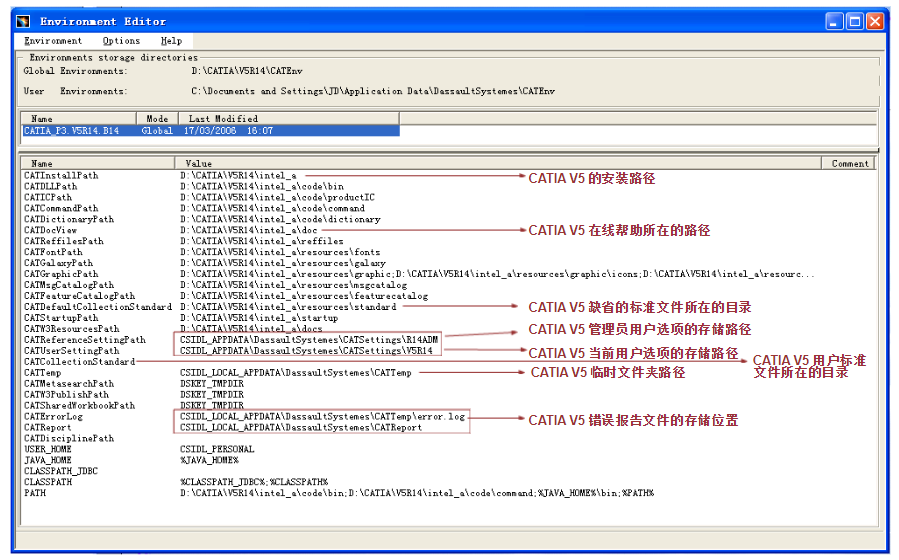899x560 pixels.
Task: Select the CATReport variable
Action: [x=48, y=427]
